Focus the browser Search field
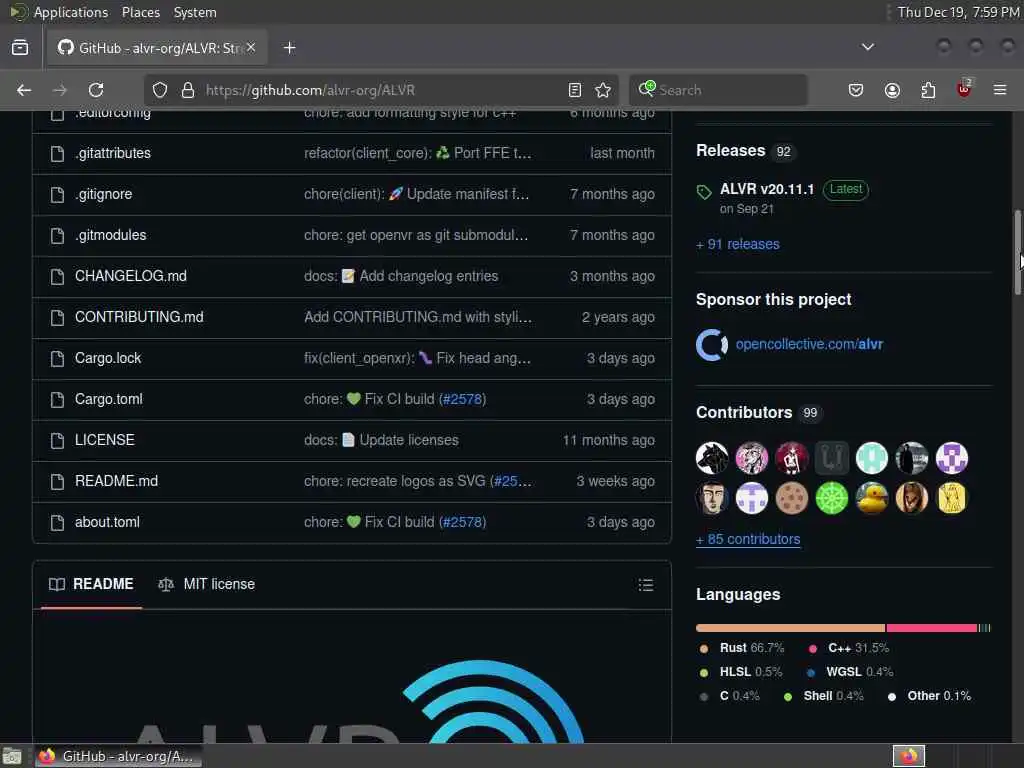 point(718,90)
